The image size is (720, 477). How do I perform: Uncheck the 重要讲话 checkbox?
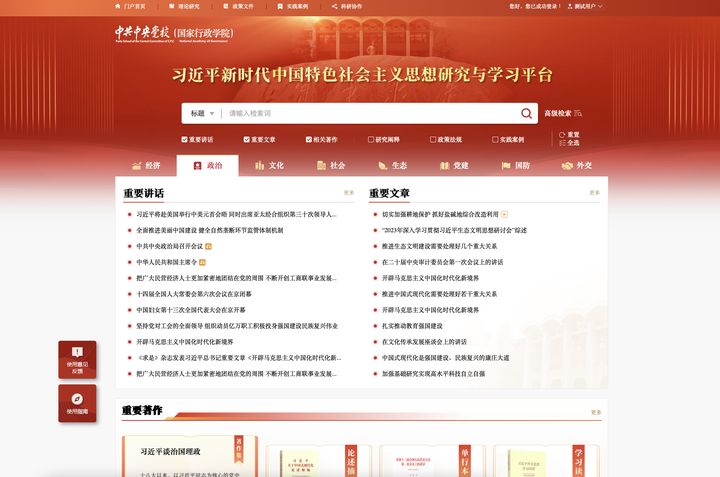(x=184, y=140)
